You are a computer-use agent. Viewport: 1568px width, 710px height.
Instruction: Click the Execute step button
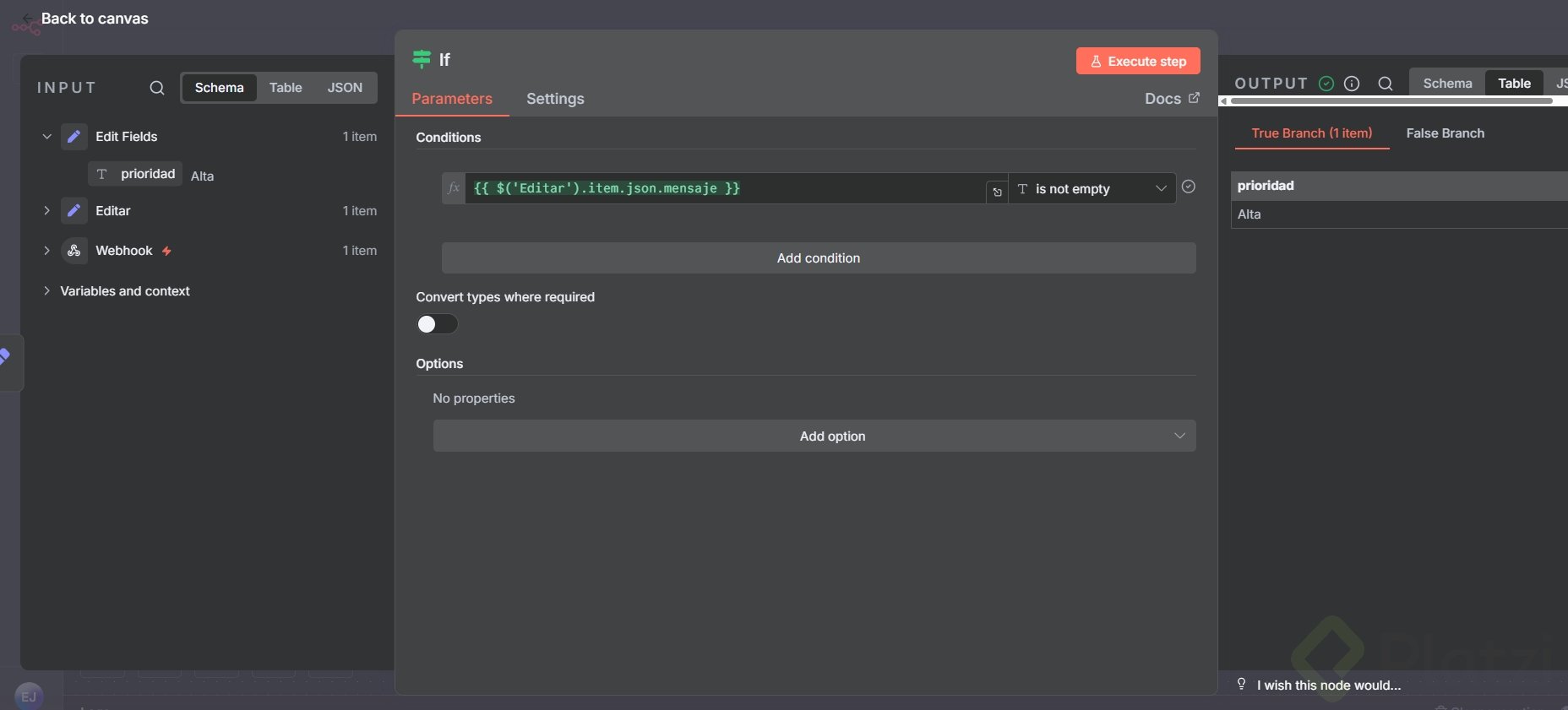pos(1138,62)
